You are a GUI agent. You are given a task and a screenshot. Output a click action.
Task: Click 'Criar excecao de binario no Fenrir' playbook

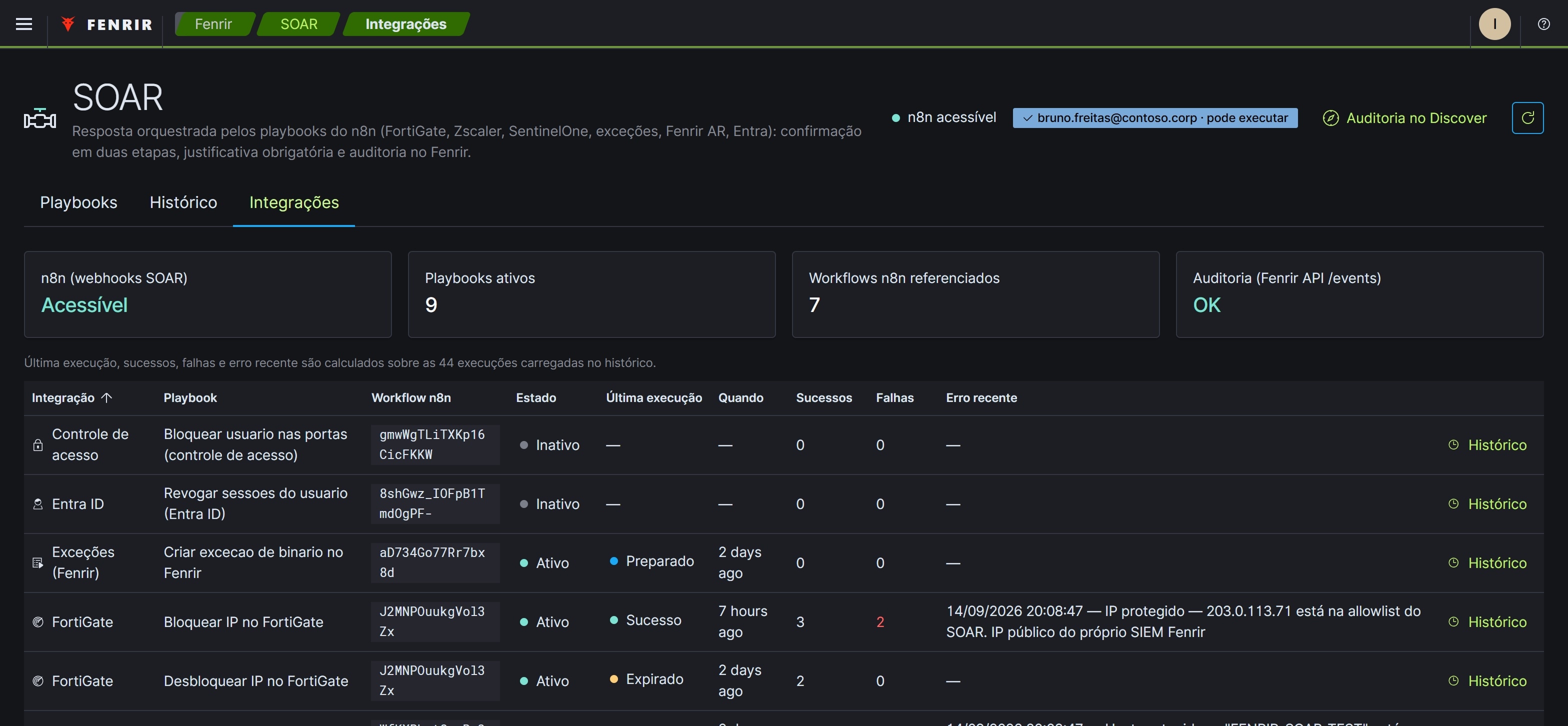(253, 563)
